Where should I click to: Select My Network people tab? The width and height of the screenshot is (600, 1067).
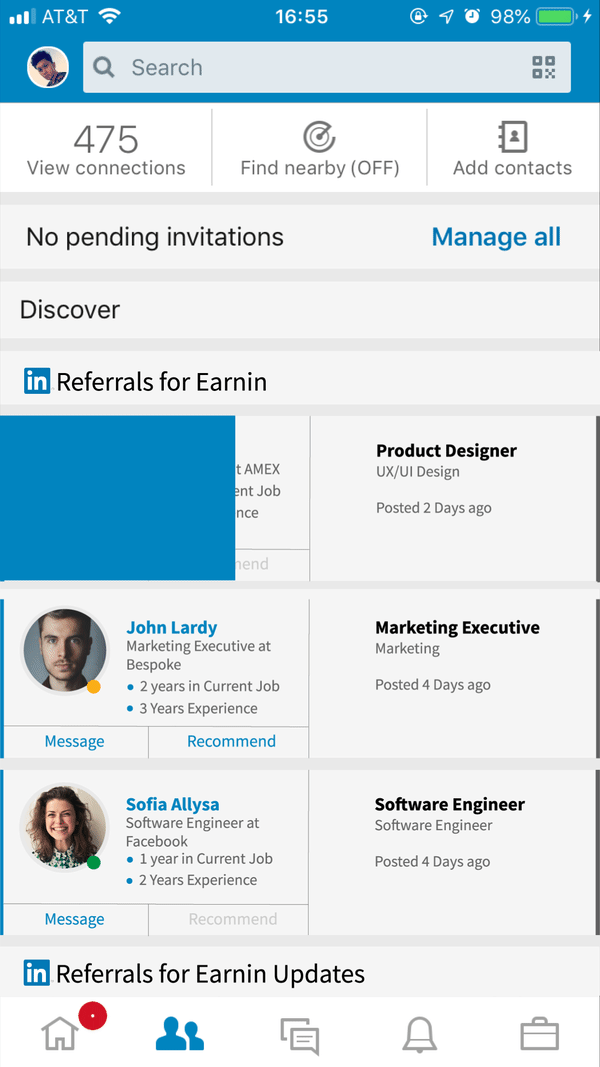[x=180, y=1034]
